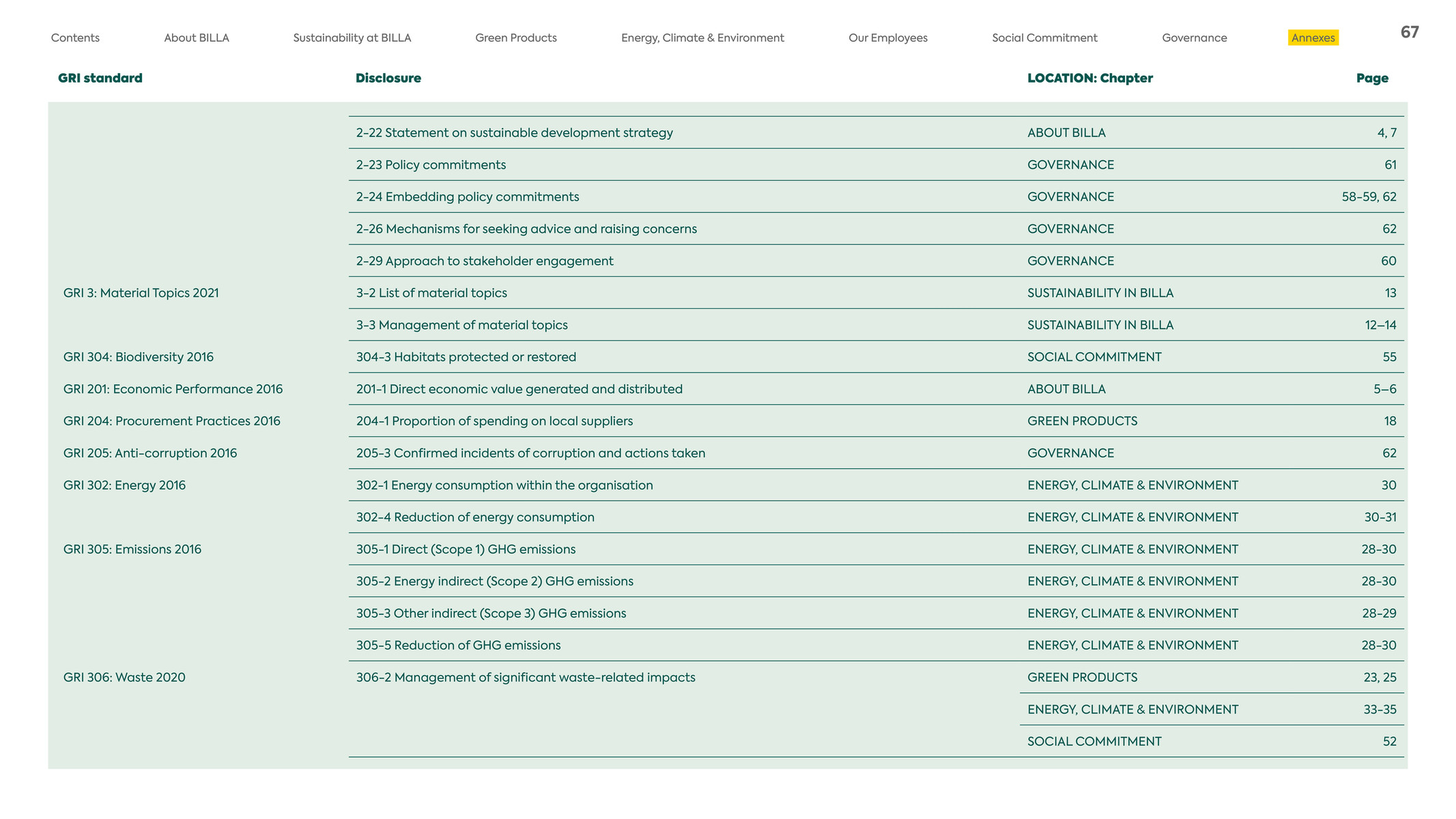Click 305-2 Energy indirect (Scope 2) GHG emissions

pos(494,581)
